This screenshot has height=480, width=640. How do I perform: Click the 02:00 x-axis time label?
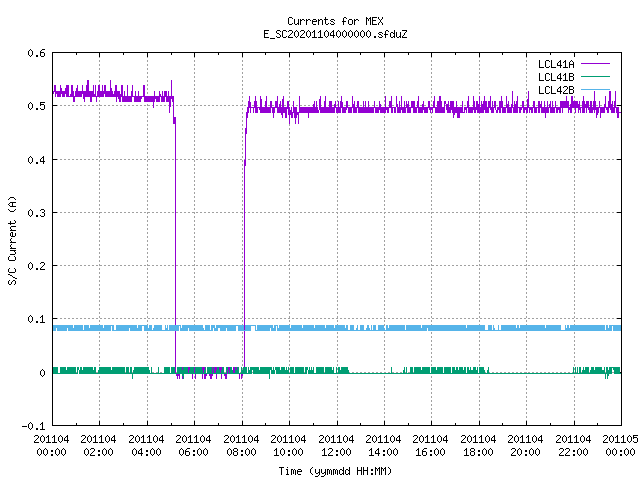pos(98,452)
